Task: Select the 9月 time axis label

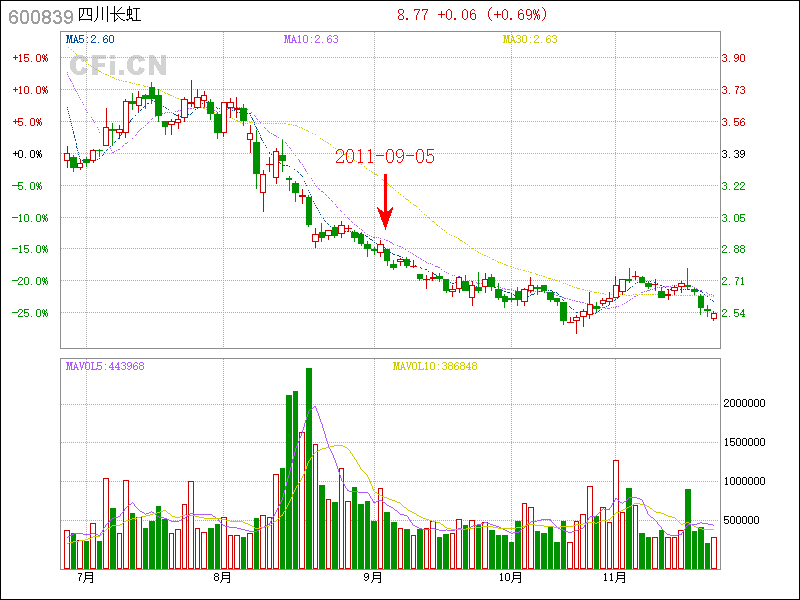Action: [374, 578]
